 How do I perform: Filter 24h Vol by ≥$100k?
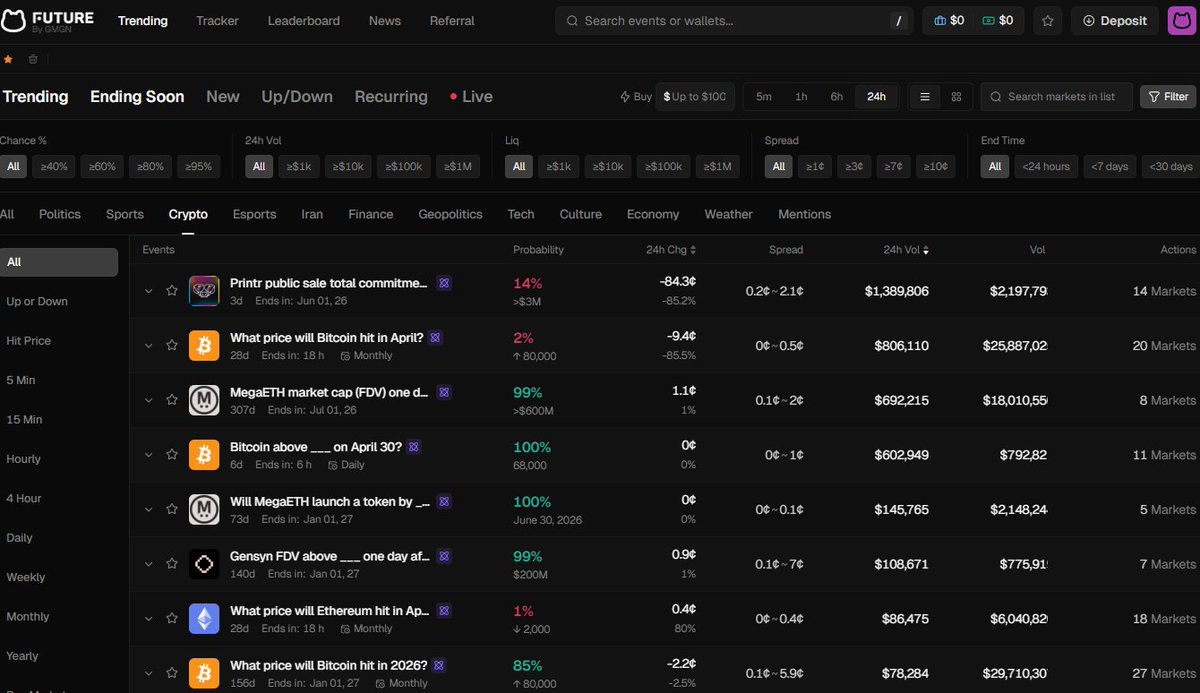pos(404,167)
